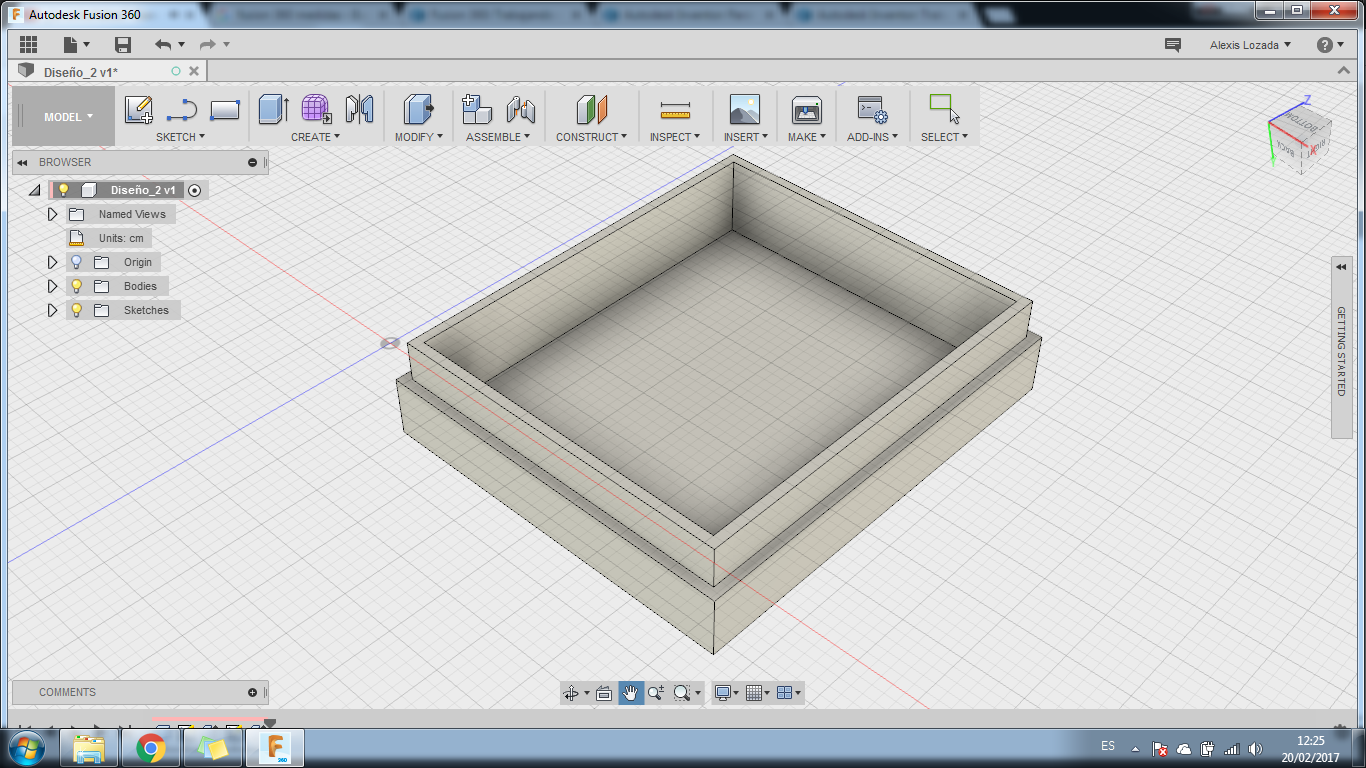Launch the Scripts and Add-Ins icon

point(872,109)
